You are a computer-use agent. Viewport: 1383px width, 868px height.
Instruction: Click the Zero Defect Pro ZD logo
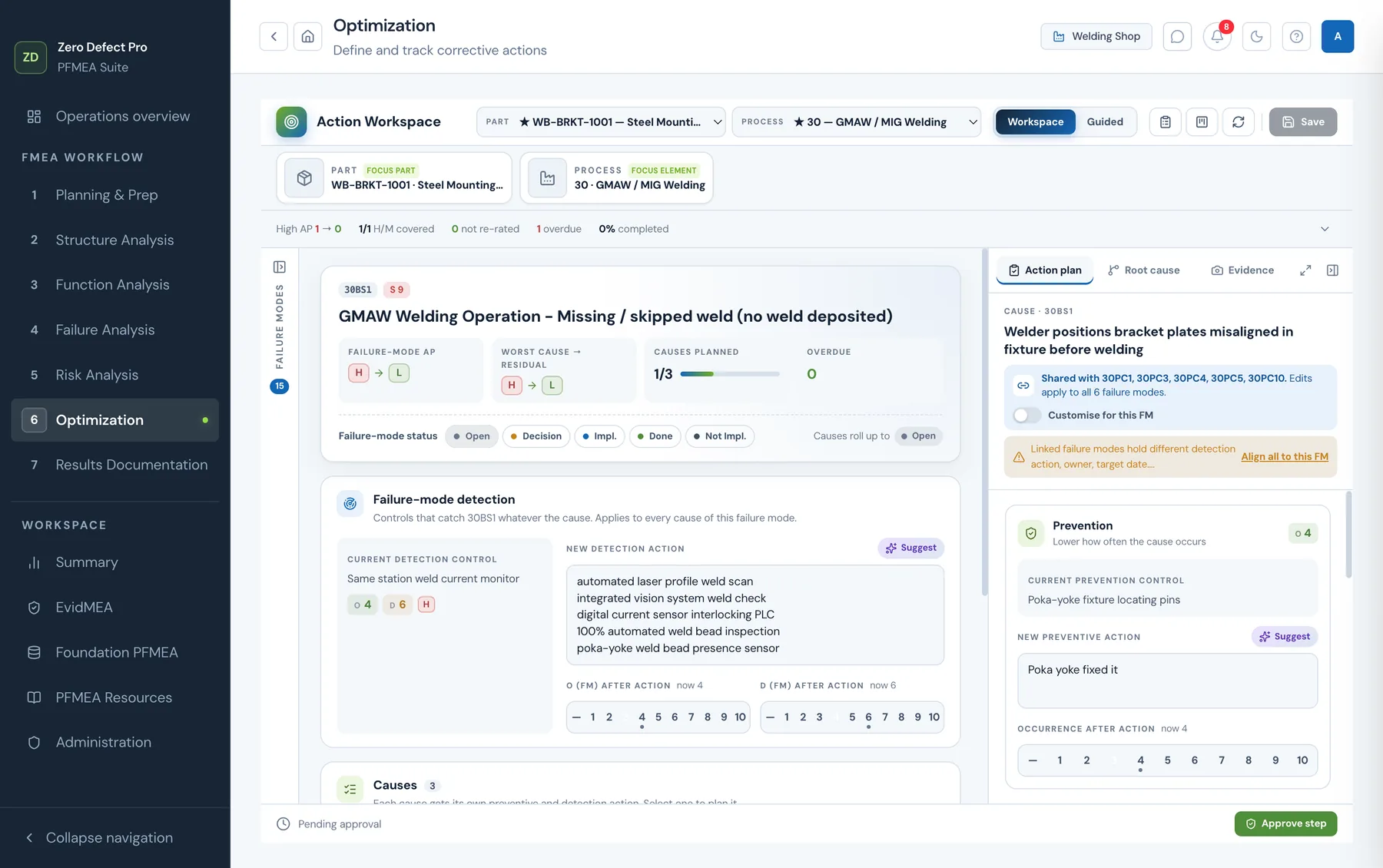(31, 57)
